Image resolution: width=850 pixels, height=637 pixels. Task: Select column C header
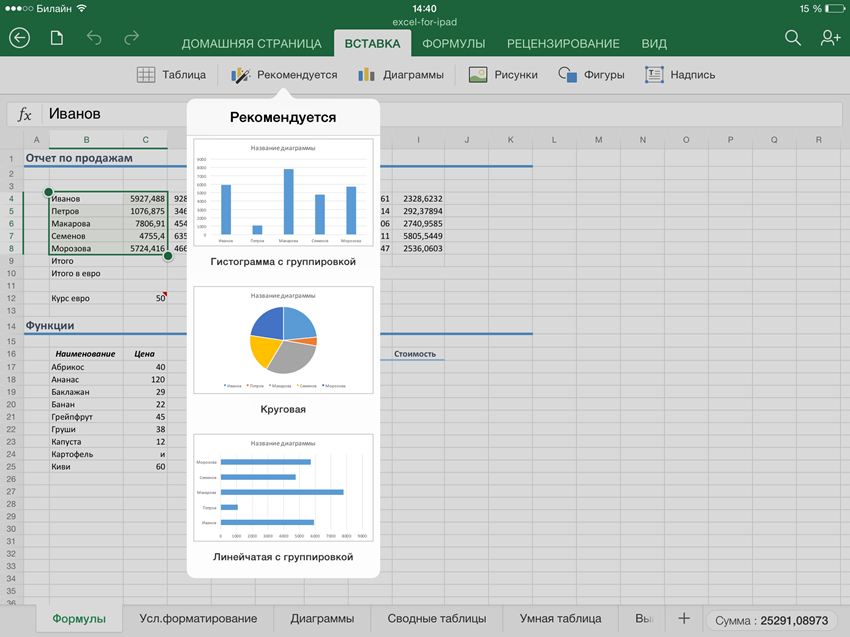click(x=145, y=140)
